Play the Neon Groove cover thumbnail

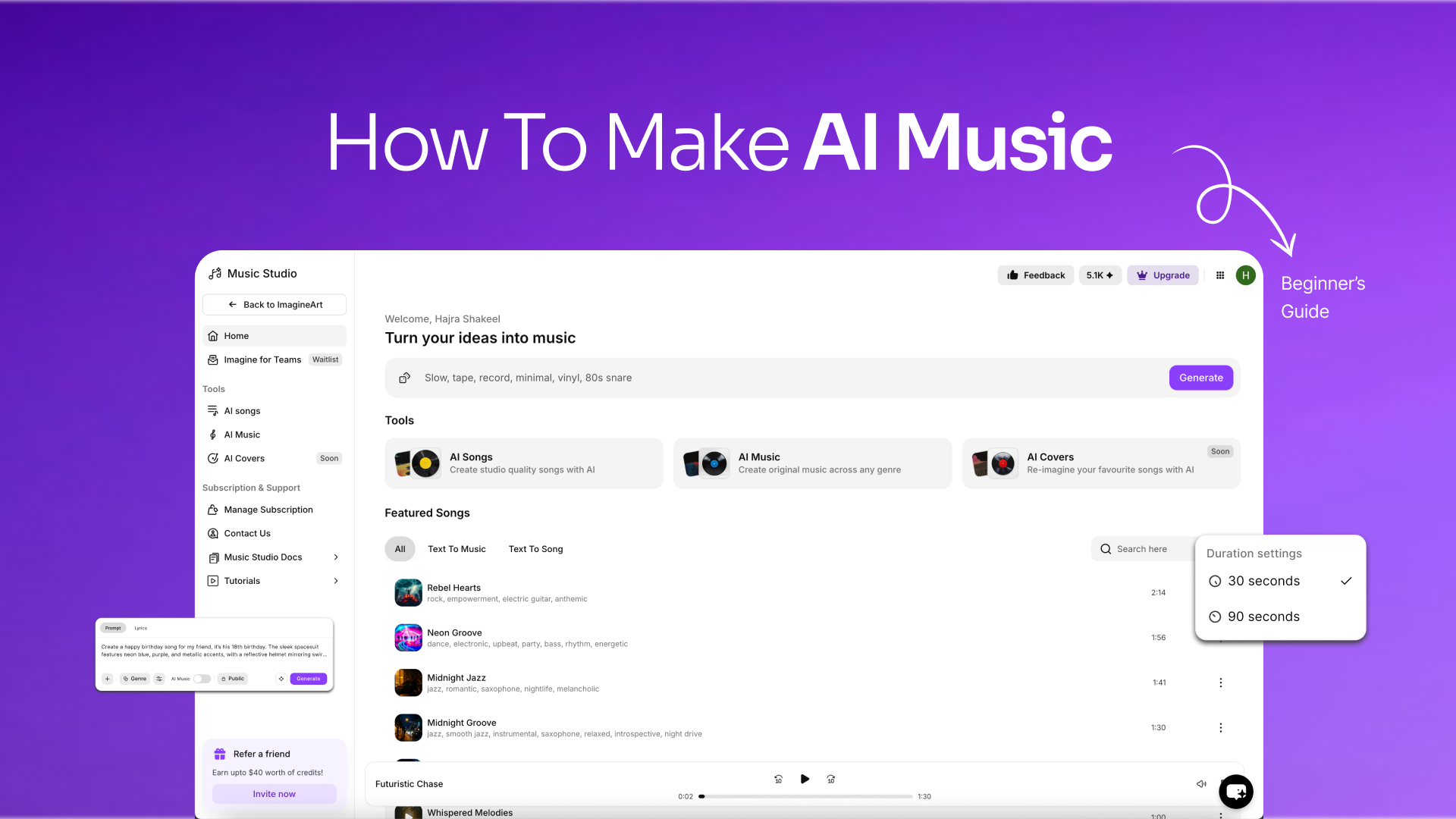tap(408, 638)
